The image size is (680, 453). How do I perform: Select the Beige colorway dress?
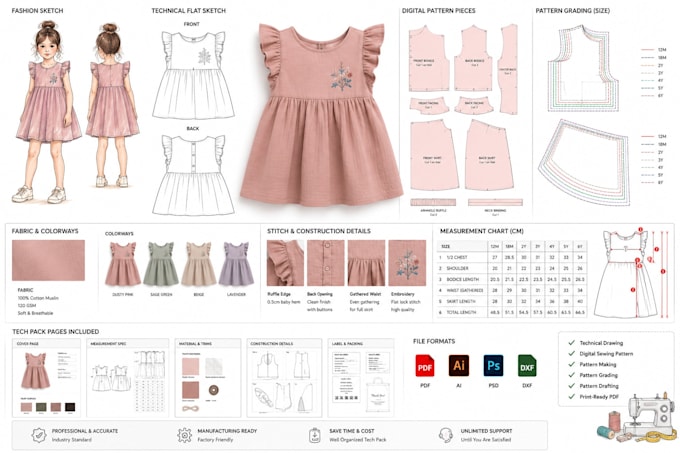point(199,264)
